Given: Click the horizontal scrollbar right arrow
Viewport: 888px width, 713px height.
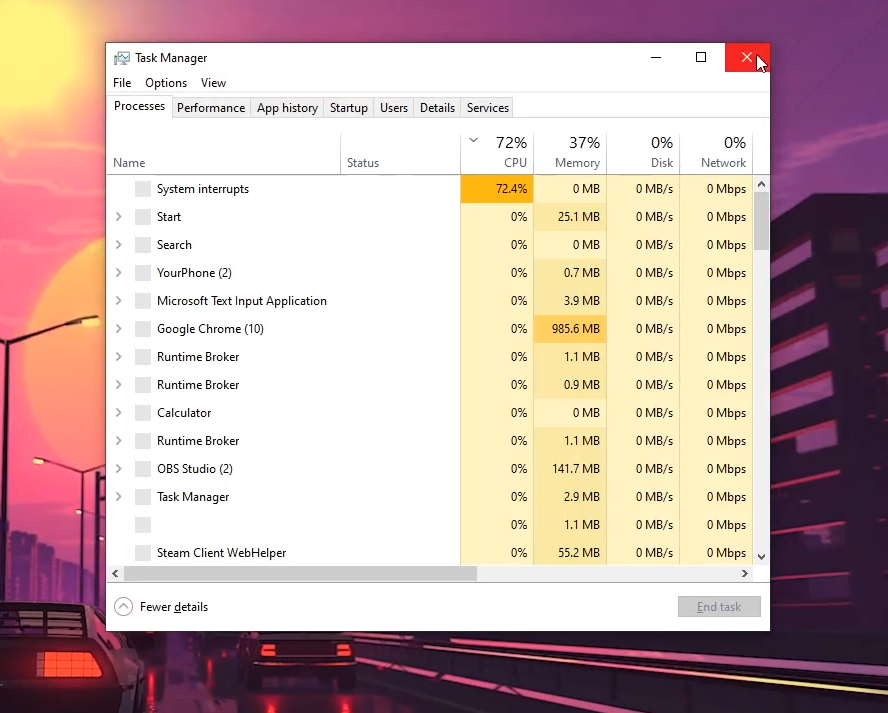Looking at the screenshot, I should [x=745, y=574].
